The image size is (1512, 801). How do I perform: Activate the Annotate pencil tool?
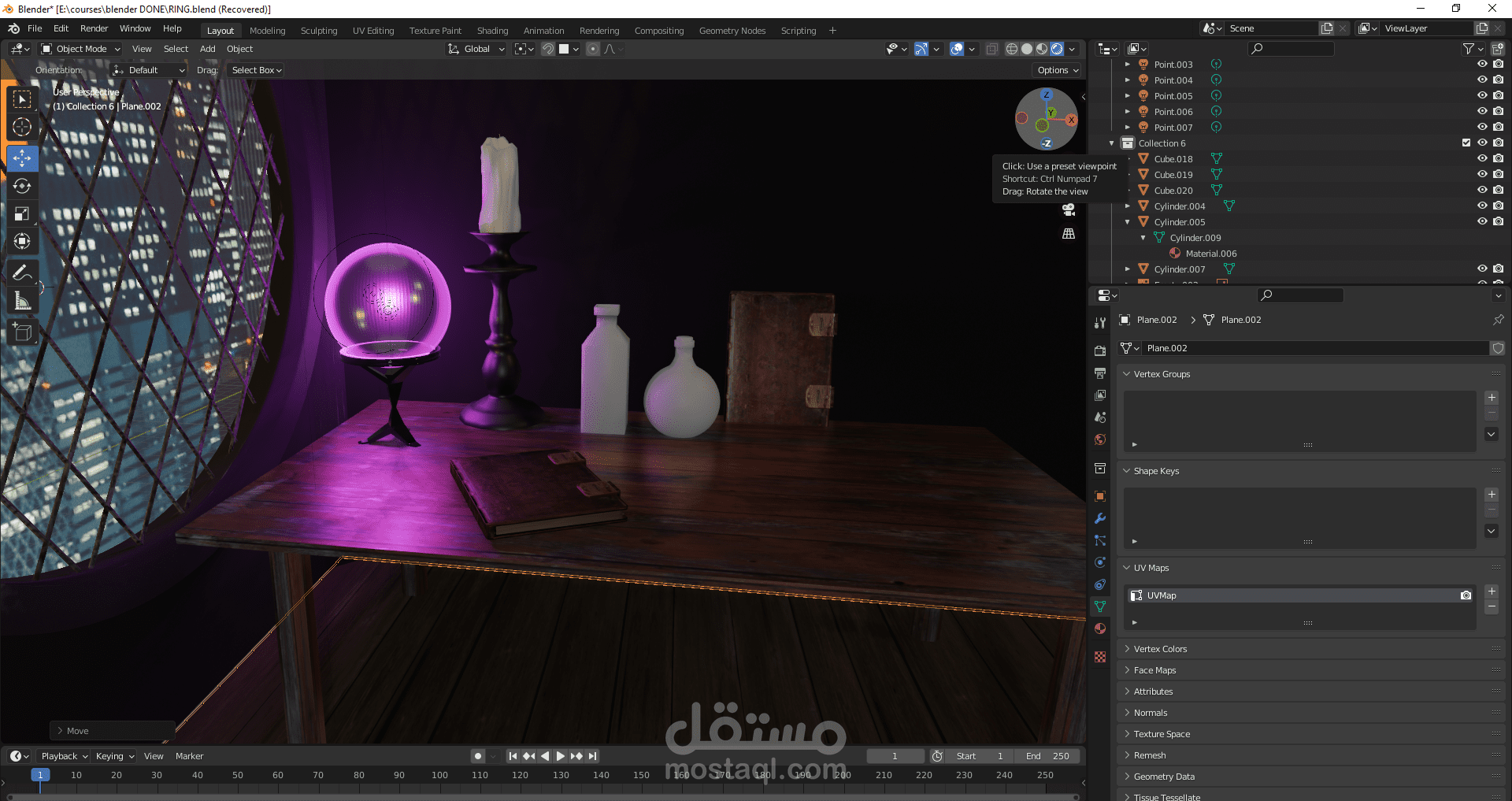point(22,273)
